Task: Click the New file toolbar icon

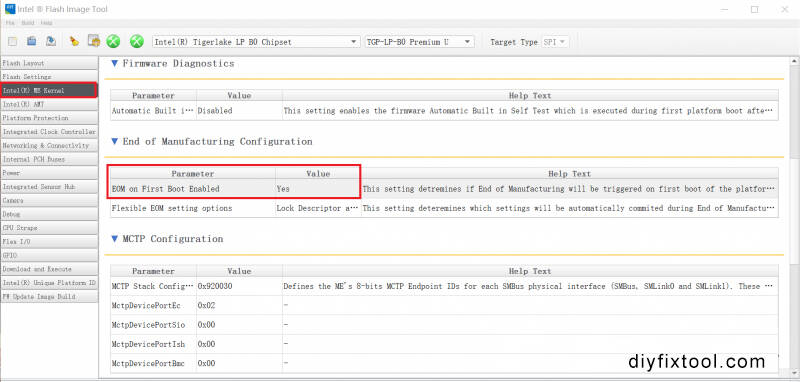Action: click(13, 41)
